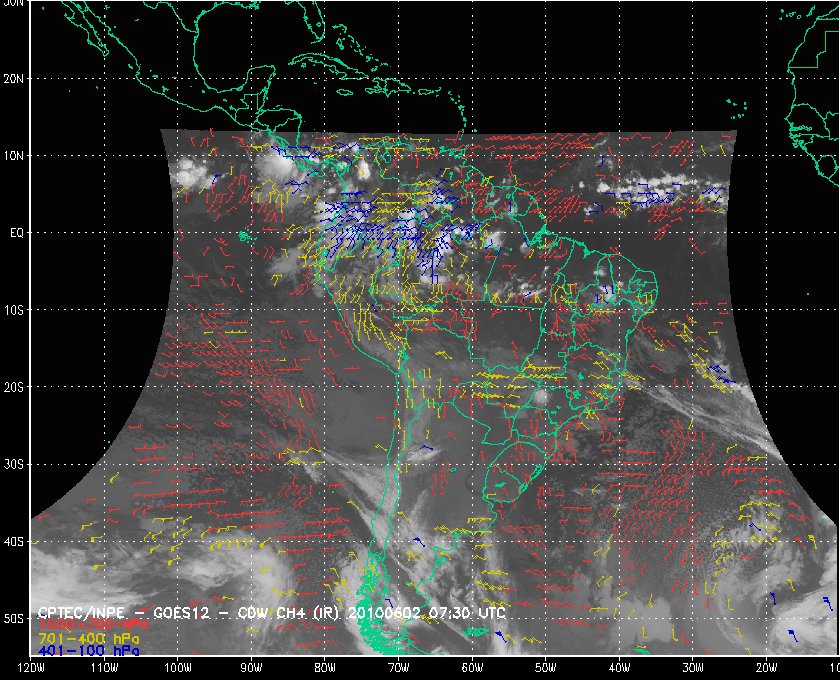Select the EQ equator label
This screenshot has height=680, width=840.
pyautogui.click(x=17, y=233)
